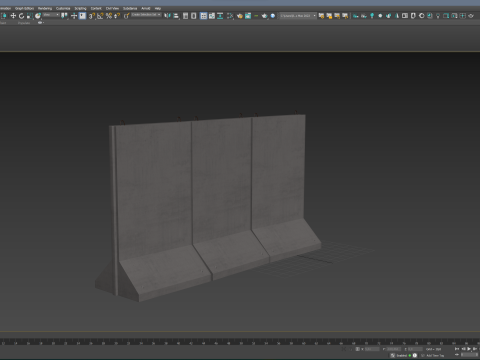The height and width of the screenshot is (360, 480).
Task: Select the Select and Move tool
Action: [13, 16]
